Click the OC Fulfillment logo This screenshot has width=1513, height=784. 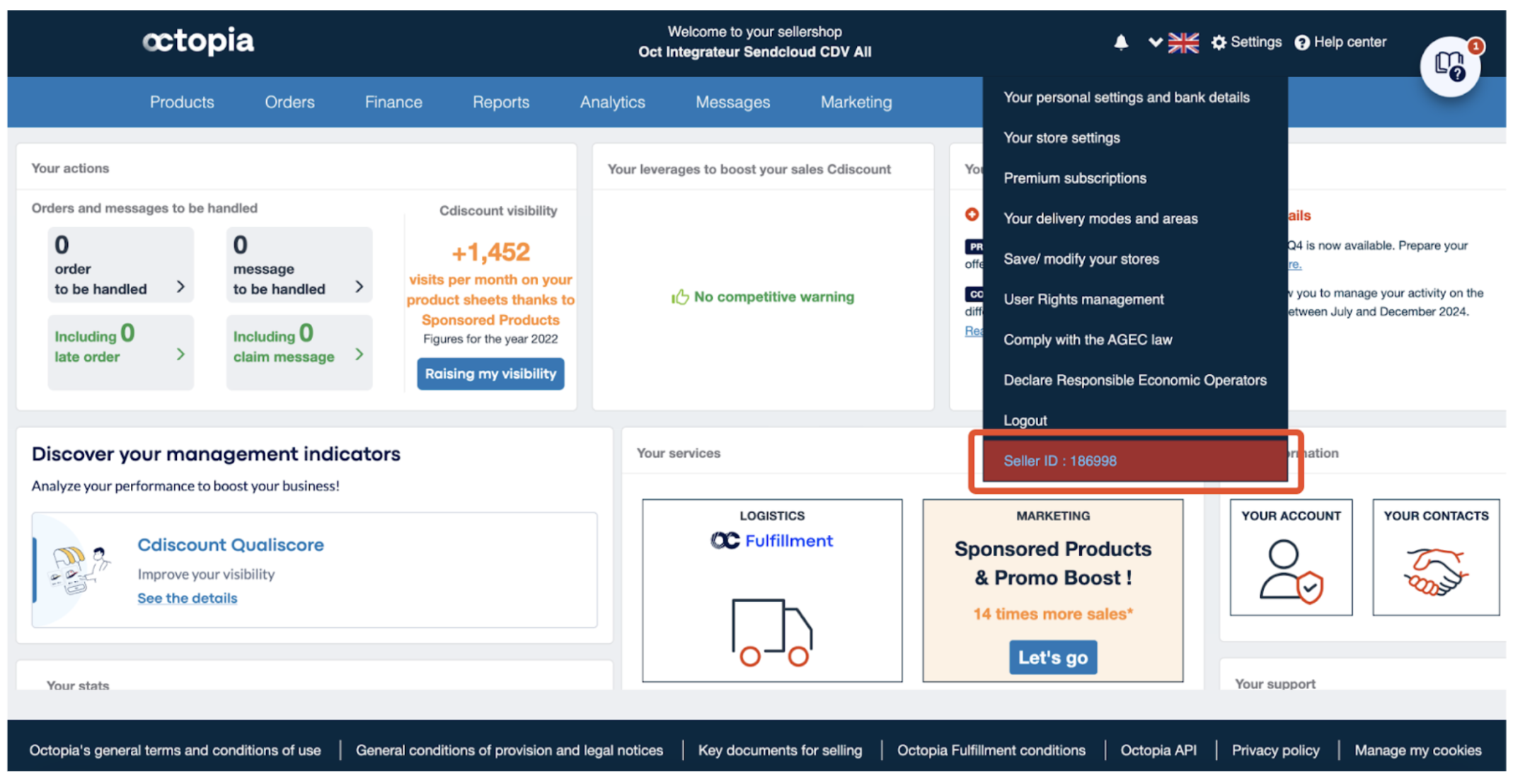pos(772,541)
